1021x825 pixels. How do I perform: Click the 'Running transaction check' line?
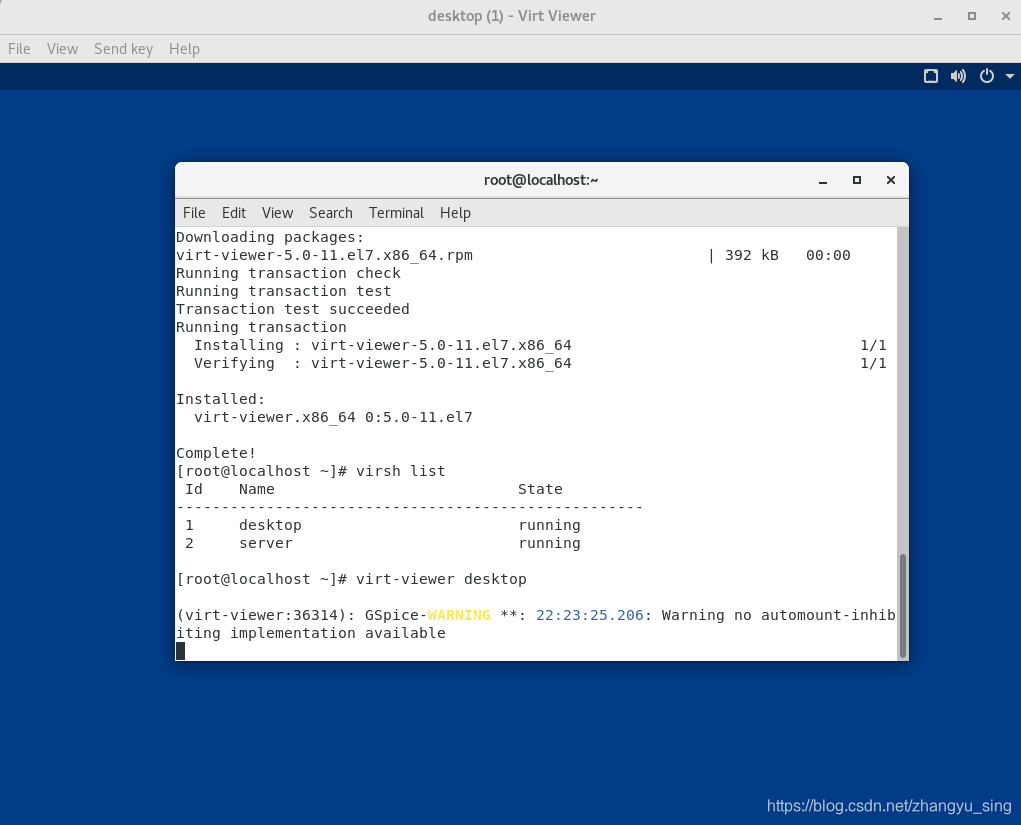[288, 273]
